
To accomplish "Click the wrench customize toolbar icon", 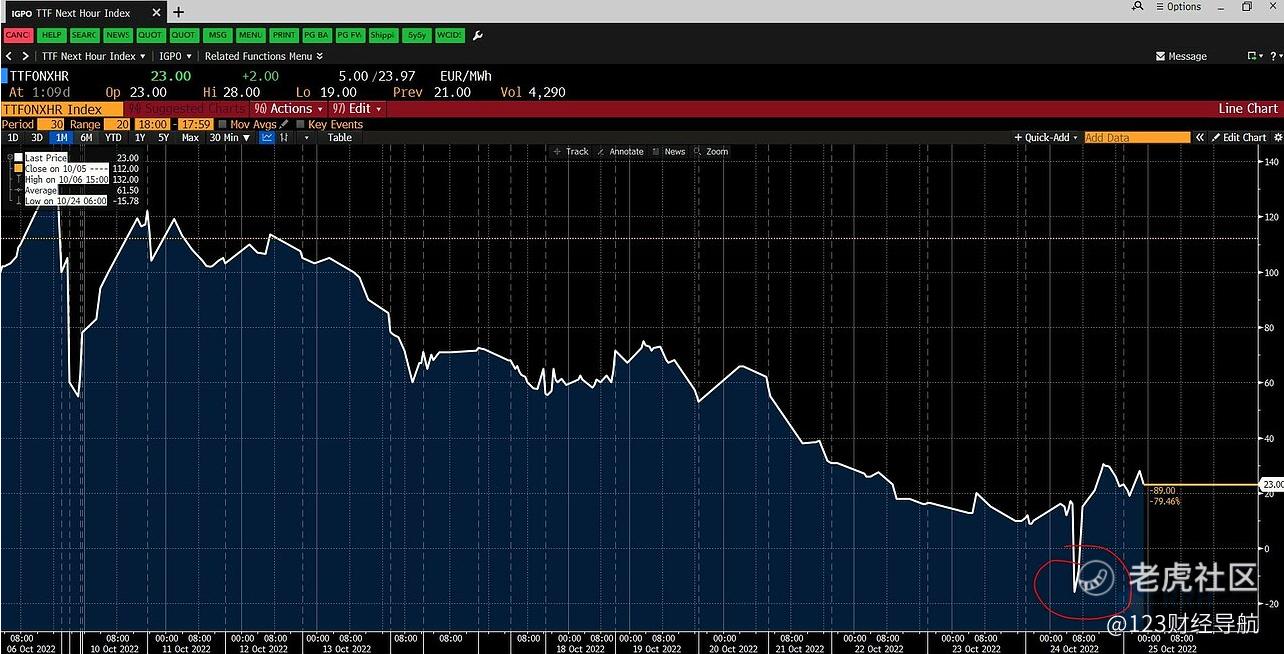I will pyautogui.click(x=477, y=35).
